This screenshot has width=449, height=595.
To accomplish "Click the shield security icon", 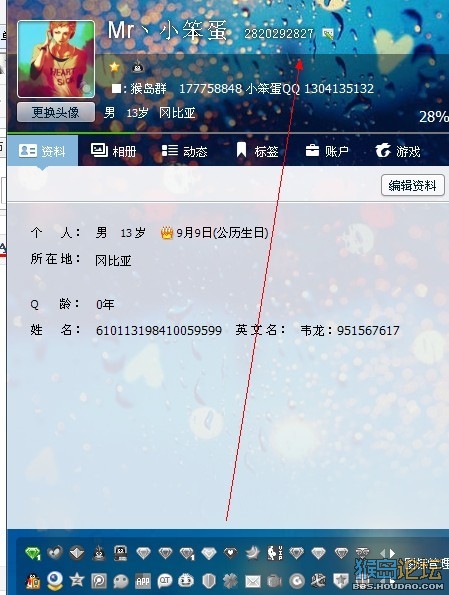I will click(x=209, y=581).
